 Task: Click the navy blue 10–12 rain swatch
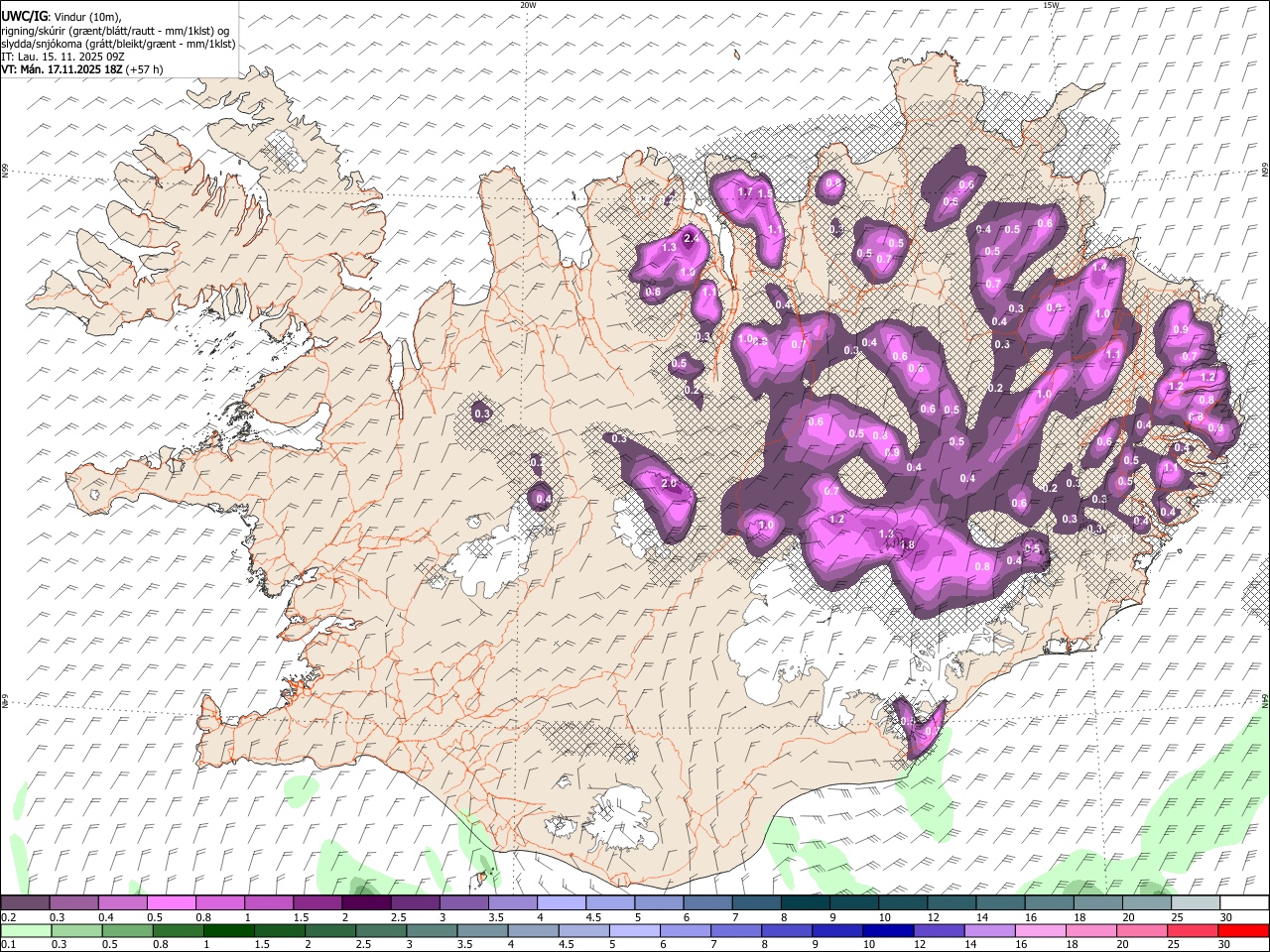coord(888,930)
